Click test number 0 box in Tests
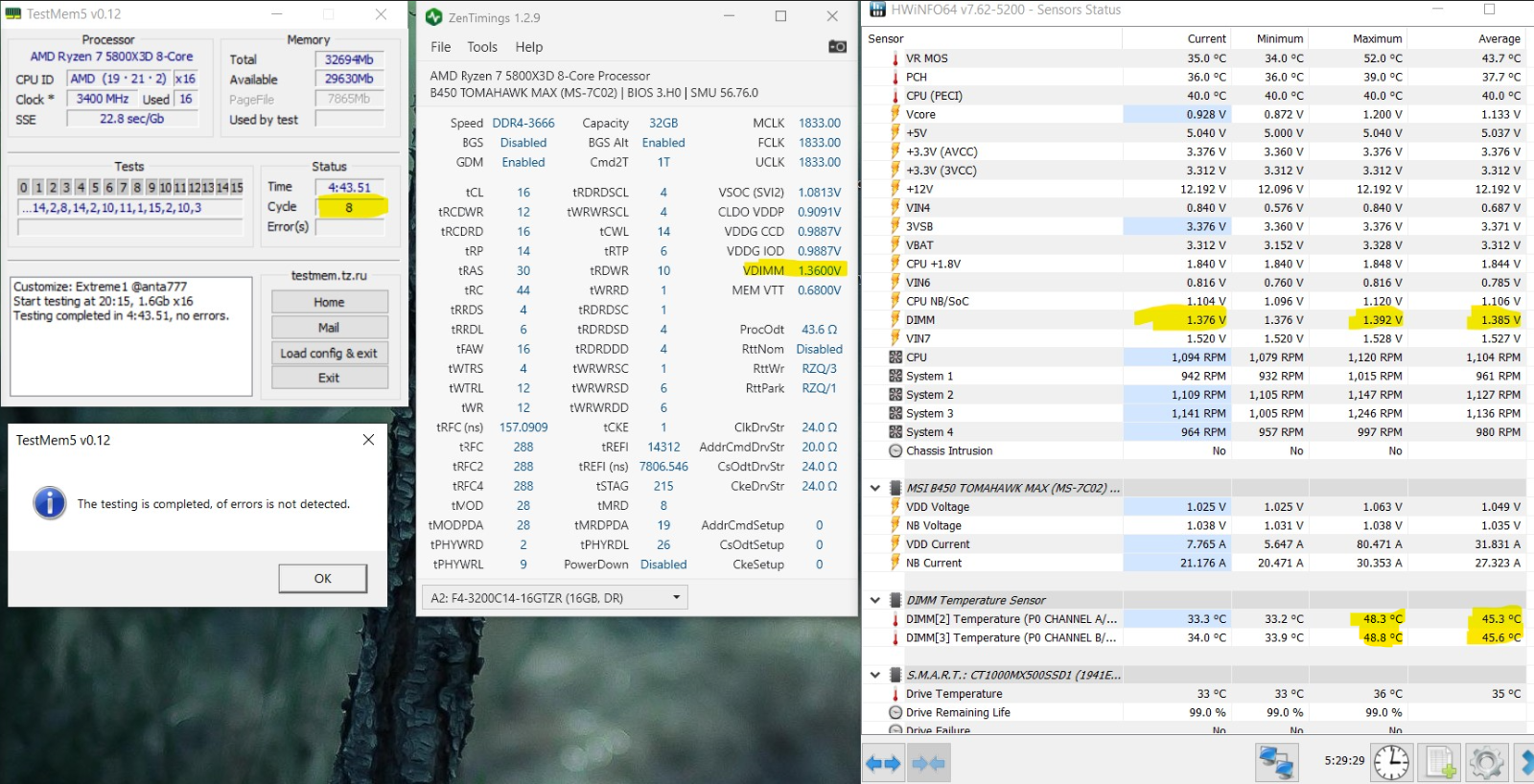1534x784 pixels. point(24,187)
